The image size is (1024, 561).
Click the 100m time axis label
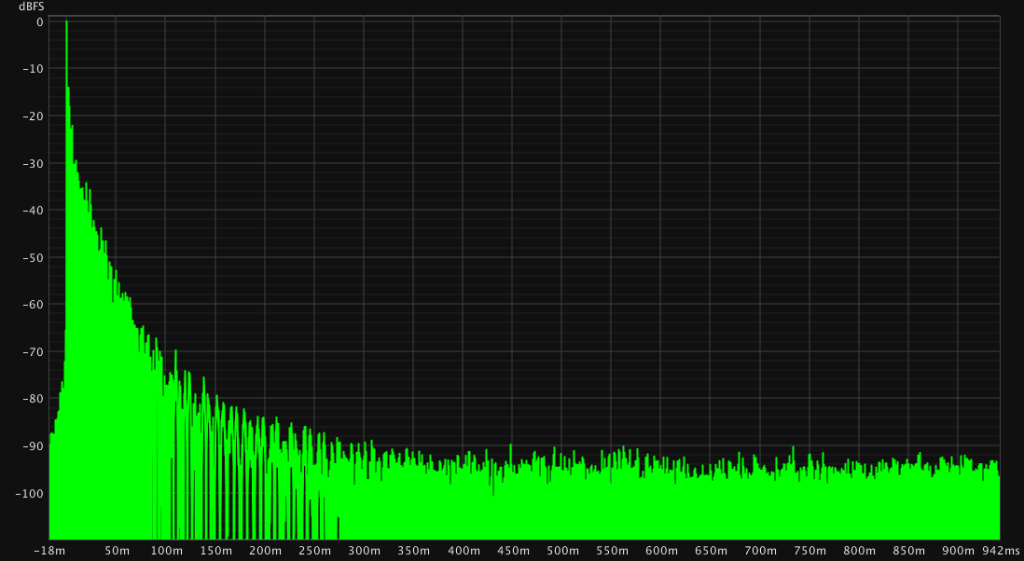tap(166, 551)
